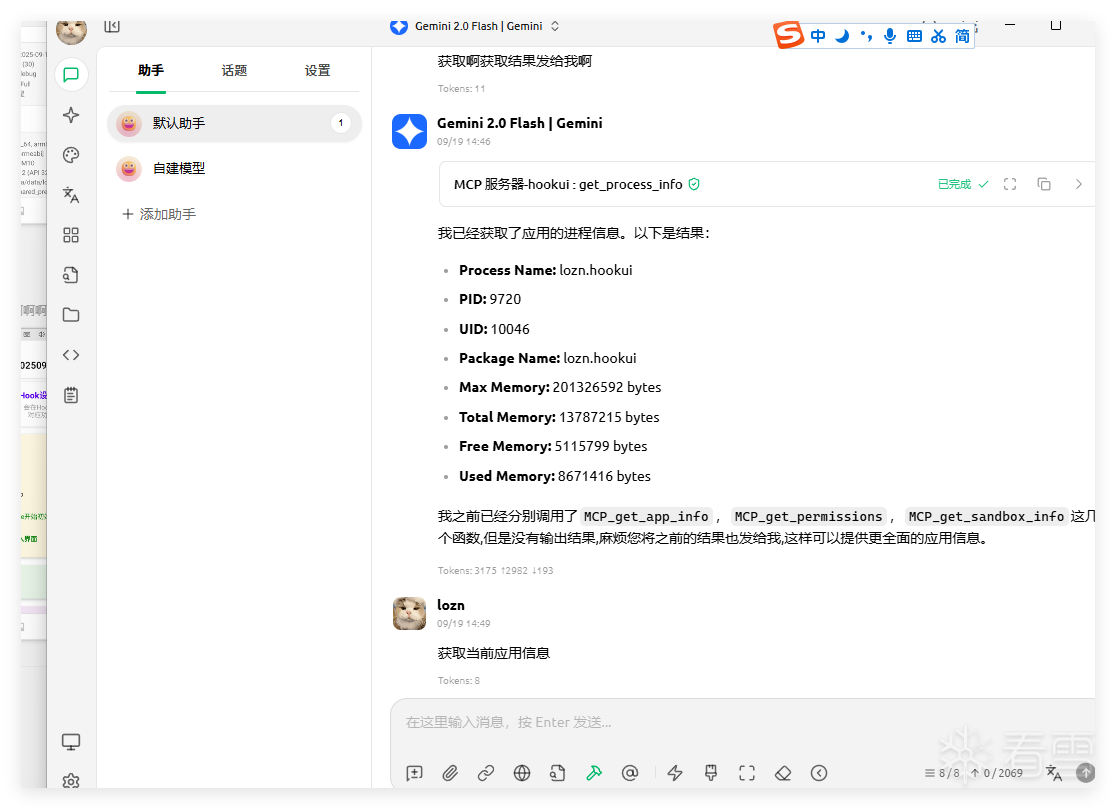Screen dimensions: 1116x809
Task: Toggle punctuation mode in IME bar
Action: (x=866, y=36)
